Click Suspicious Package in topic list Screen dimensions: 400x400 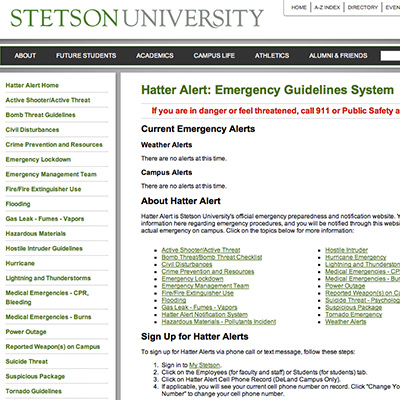click(353, 307)
